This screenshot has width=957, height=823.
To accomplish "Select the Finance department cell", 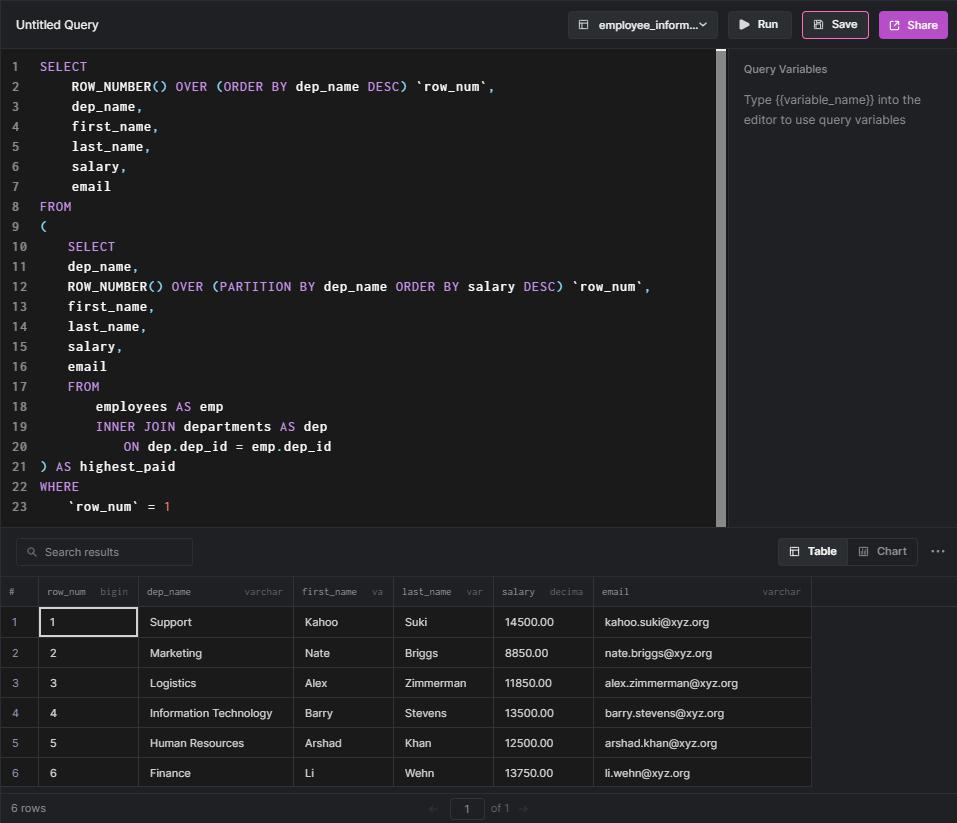I will point(215,773).
